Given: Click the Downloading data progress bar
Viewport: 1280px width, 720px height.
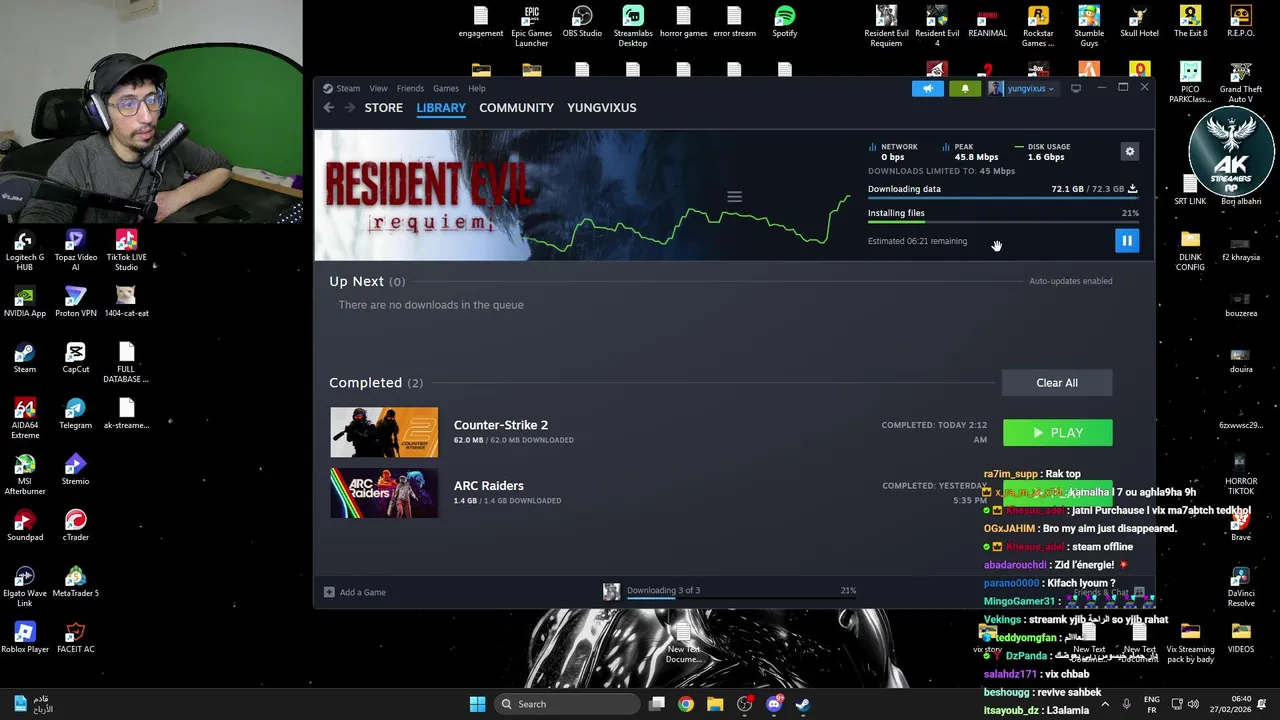Looking at the screenshot, I should (x=1003, y=198).
